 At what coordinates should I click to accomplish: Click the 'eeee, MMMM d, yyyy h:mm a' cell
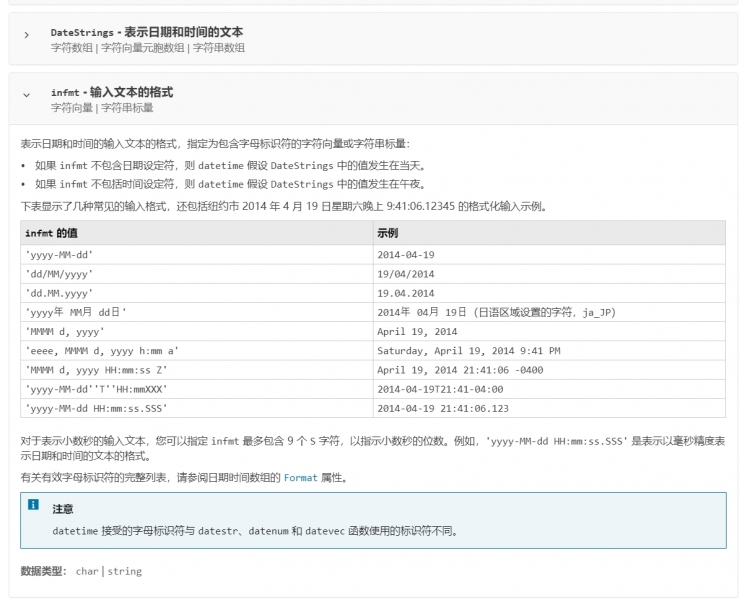[x=102, y=351]
